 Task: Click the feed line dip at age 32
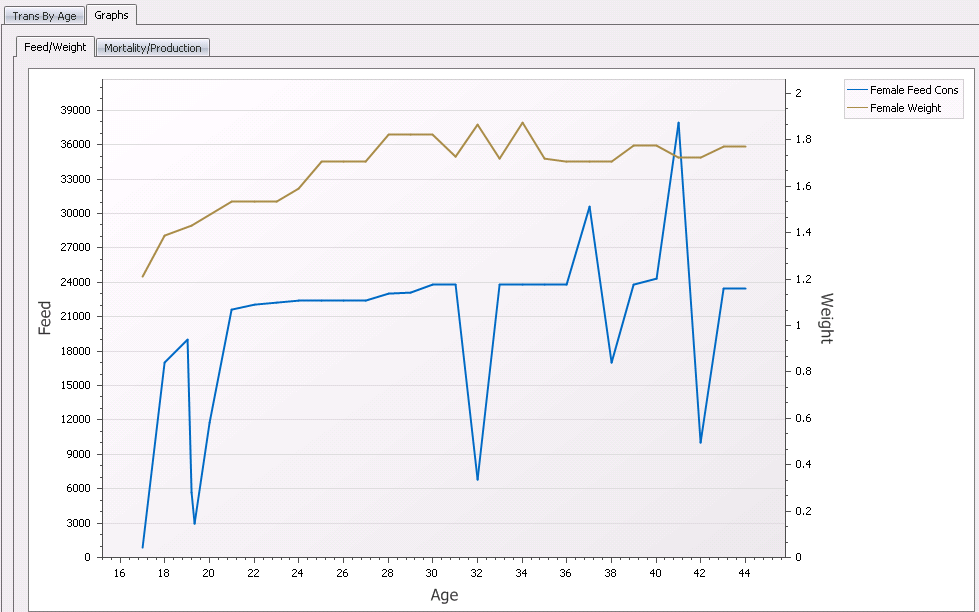(477, 479)
